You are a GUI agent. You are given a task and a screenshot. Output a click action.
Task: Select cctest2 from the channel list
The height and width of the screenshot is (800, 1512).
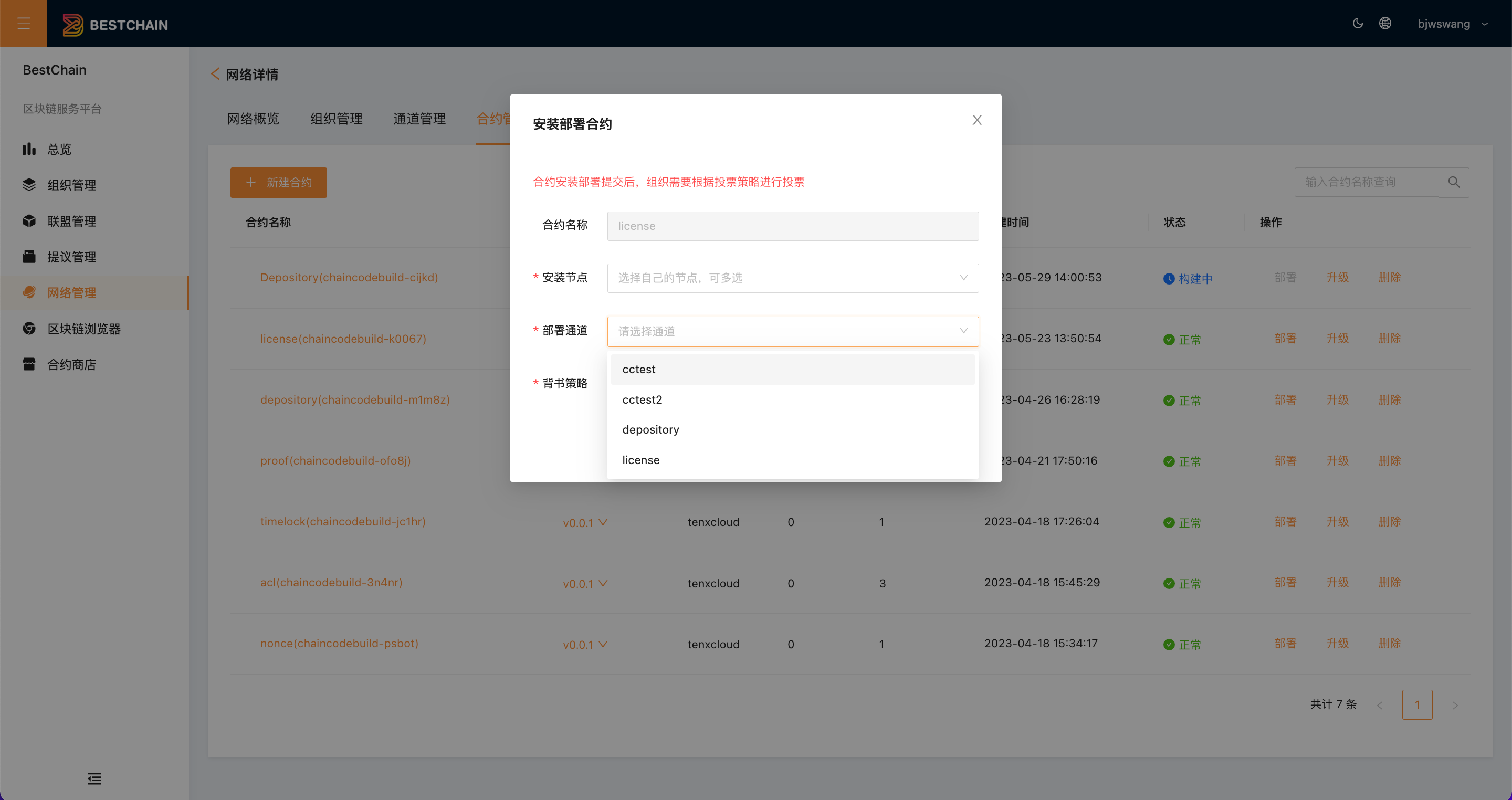(793, 399)
